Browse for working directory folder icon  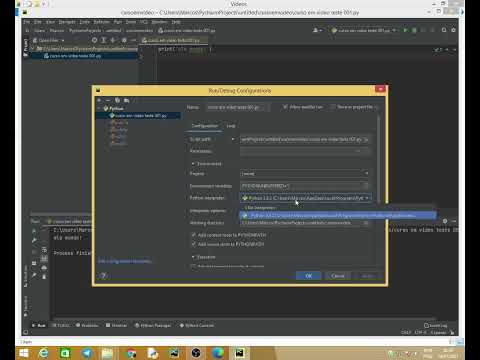366,223
